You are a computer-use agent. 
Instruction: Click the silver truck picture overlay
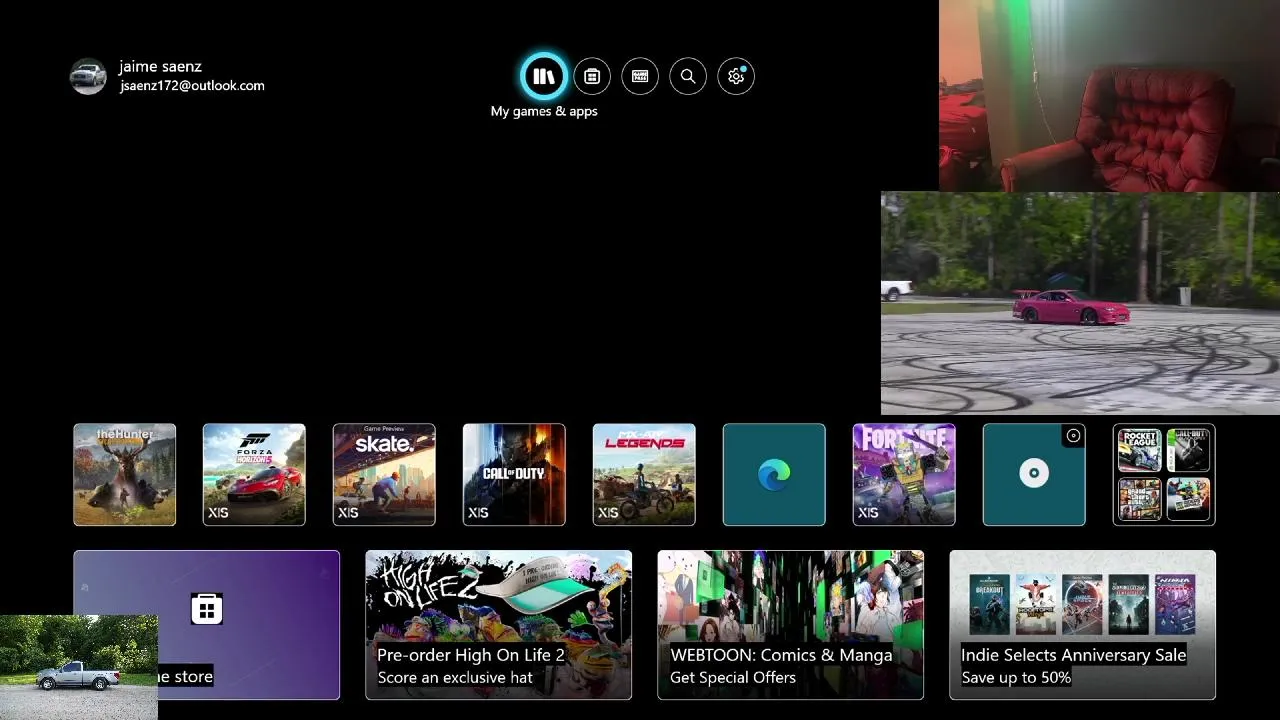[x=79, y=667]
